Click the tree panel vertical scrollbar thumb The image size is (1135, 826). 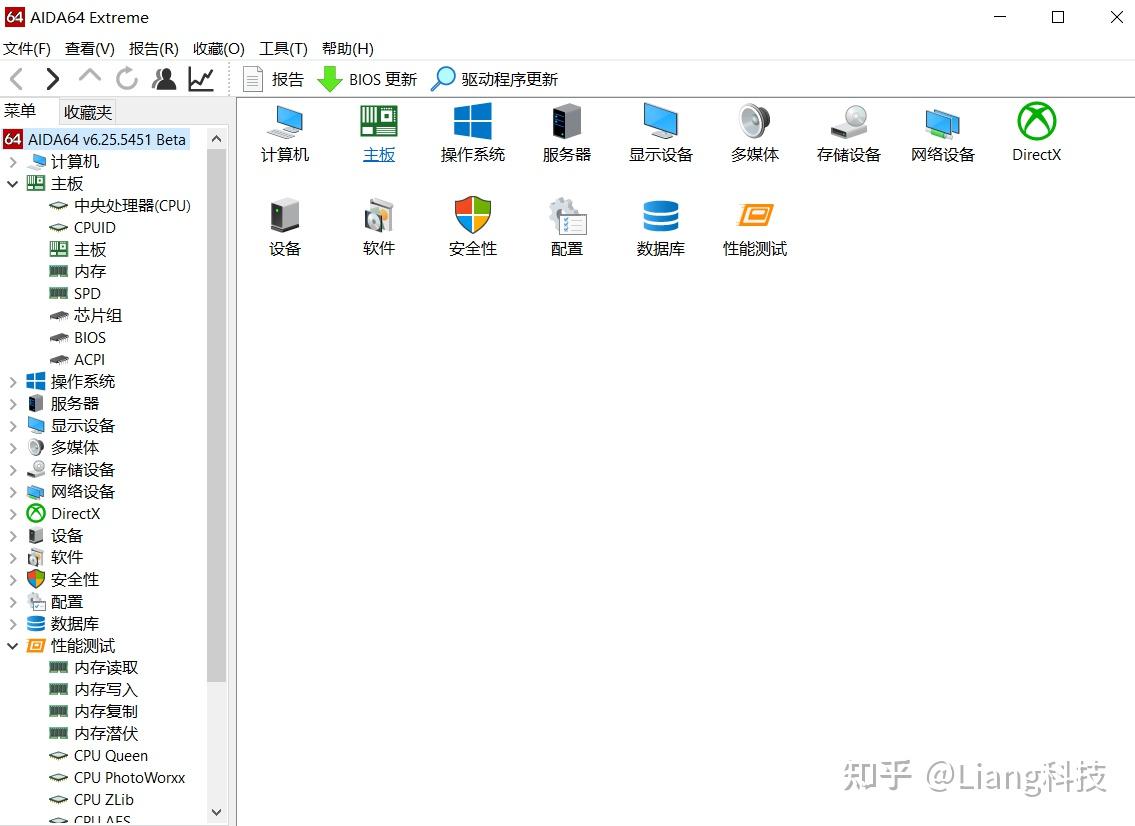tap(216, 416)
